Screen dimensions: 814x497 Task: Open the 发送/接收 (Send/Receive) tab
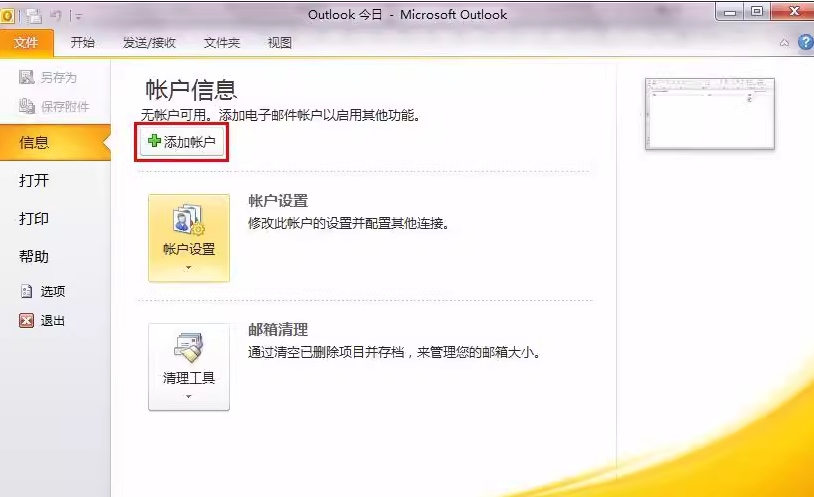(x=149, y=43)
